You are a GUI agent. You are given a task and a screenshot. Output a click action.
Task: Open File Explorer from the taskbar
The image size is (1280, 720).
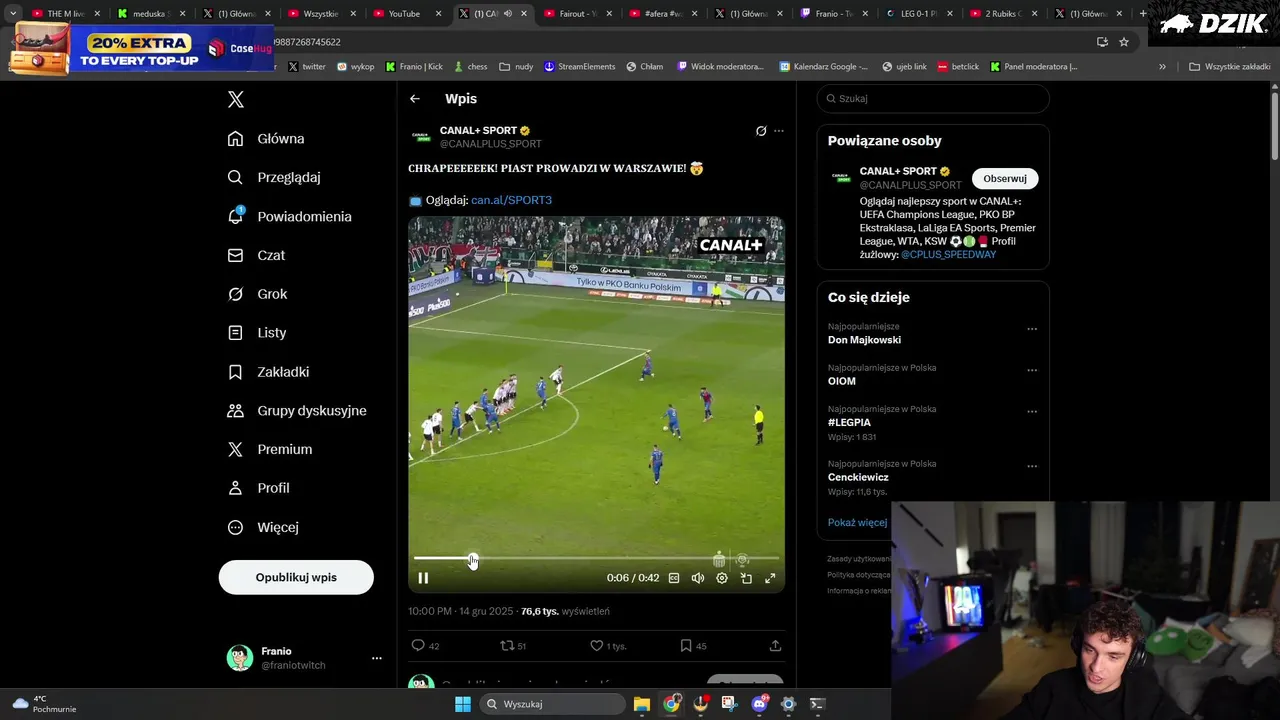[x=642, y=704]
